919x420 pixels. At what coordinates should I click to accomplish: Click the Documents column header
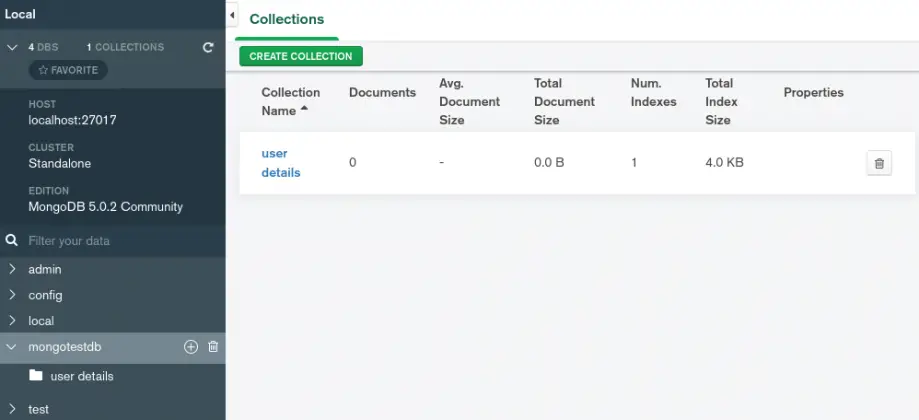[382, 93]
